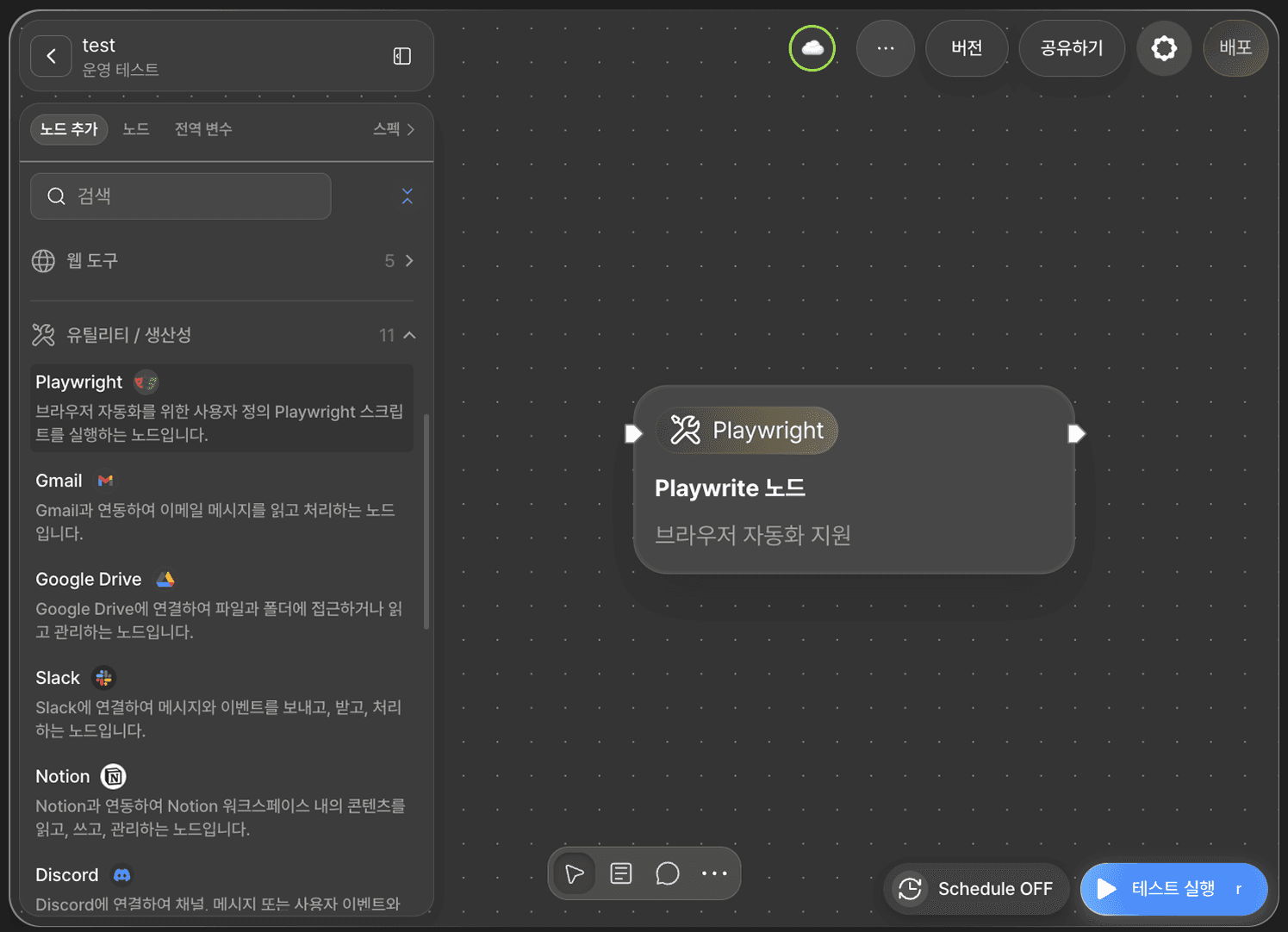
Task: Click the Notion logo icon
Action: tap(114, 777)
